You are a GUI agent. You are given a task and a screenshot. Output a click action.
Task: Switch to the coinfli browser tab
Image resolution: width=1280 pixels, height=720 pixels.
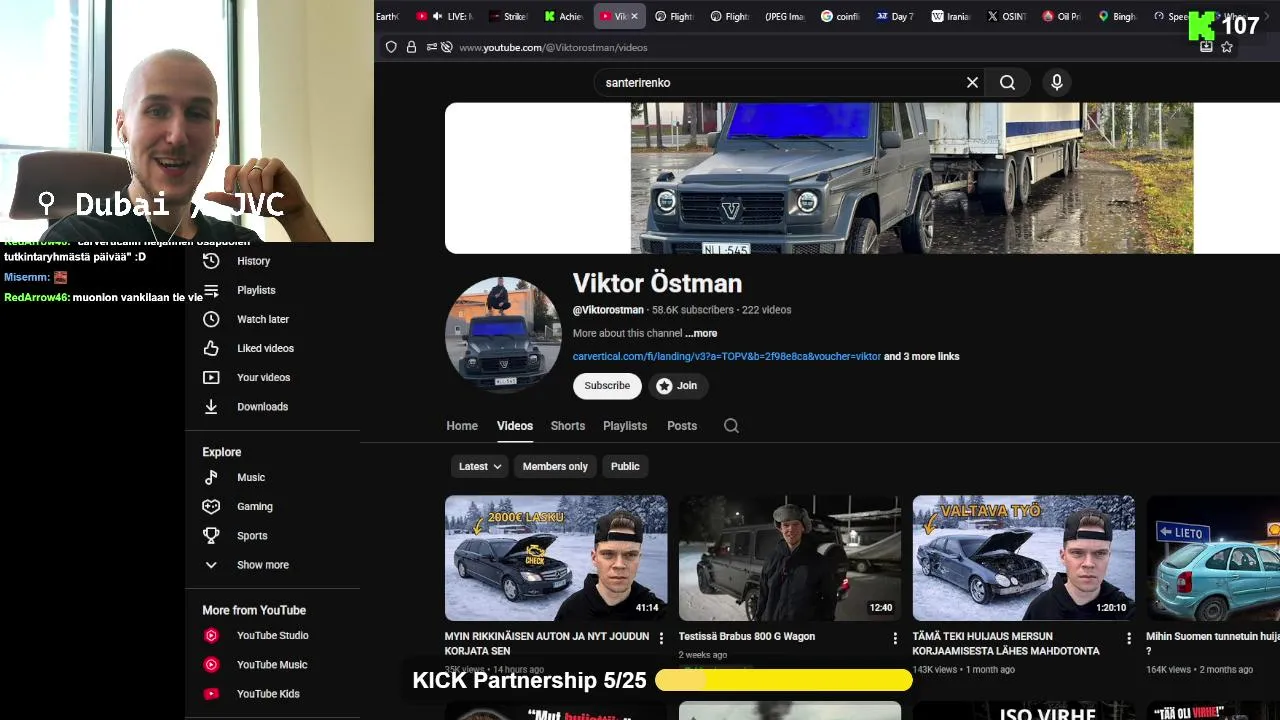(840, 16)
